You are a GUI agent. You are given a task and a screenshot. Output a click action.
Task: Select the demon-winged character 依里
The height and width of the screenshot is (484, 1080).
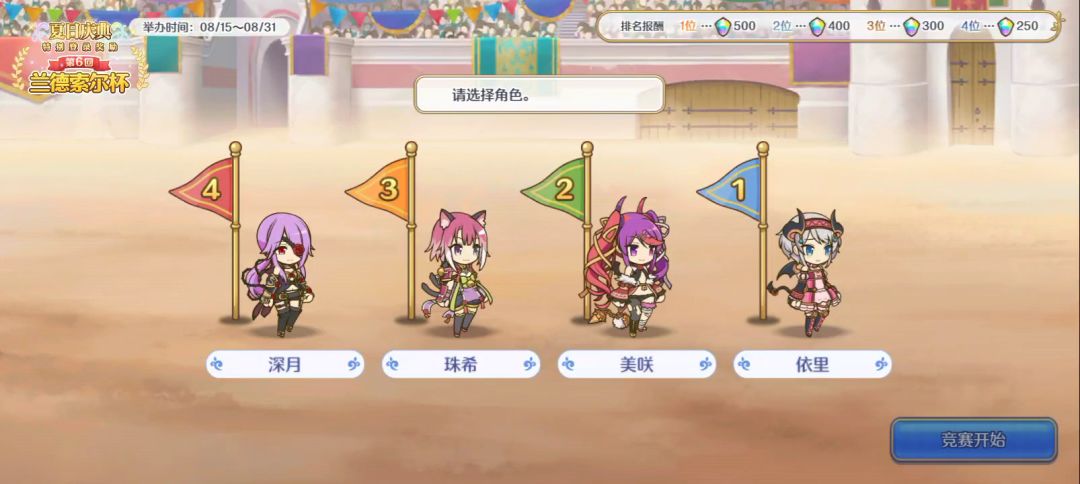tap(807, 273)
